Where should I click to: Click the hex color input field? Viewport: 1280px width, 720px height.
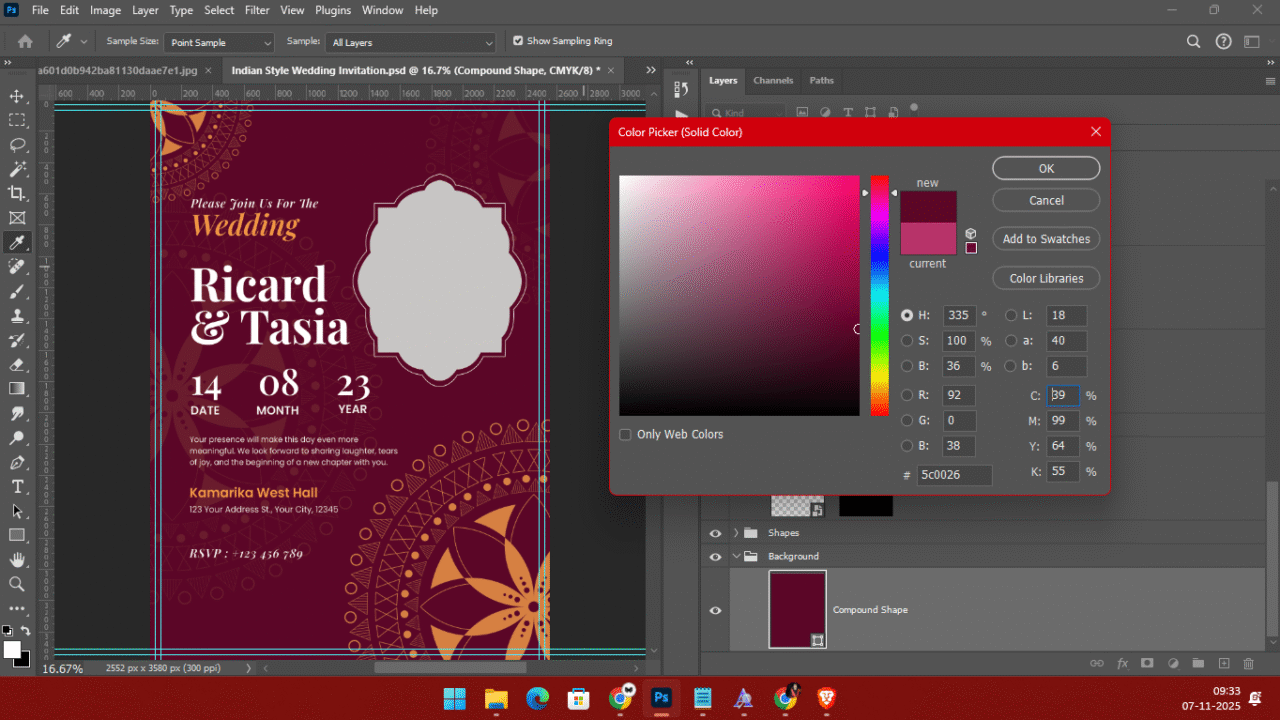coord(954,475)
